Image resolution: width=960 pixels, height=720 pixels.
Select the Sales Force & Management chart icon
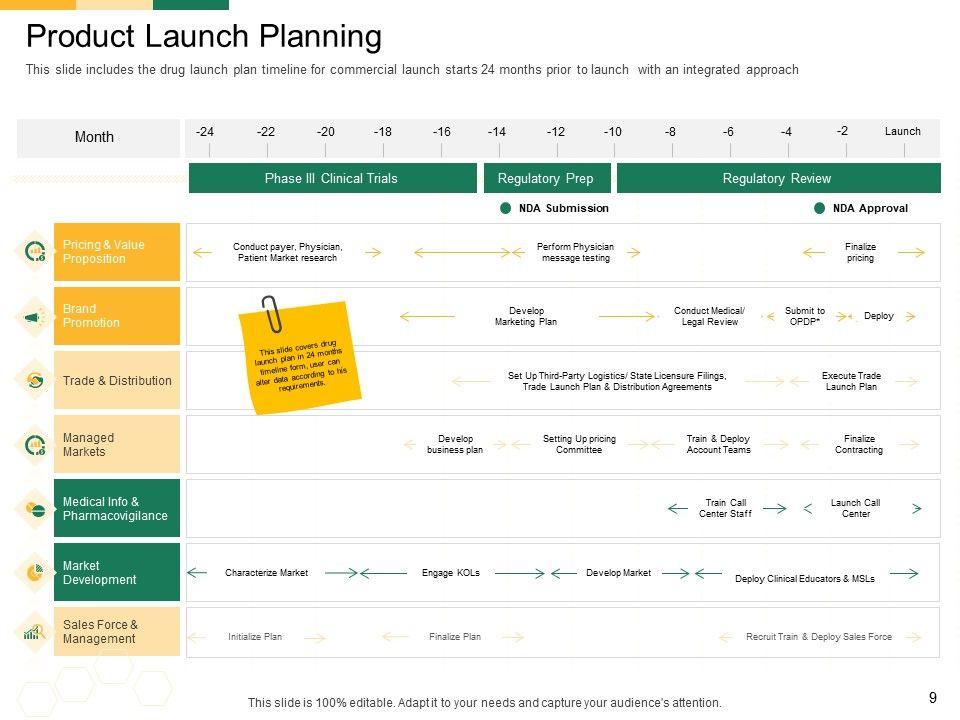pyautogui.click(x=35, y=632)
